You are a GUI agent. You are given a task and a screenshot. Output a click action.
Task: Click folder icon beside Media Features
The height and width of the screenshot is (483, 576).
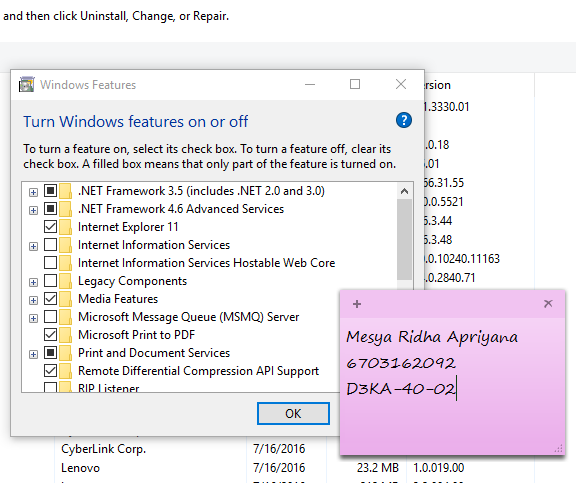tap(65, 299)
